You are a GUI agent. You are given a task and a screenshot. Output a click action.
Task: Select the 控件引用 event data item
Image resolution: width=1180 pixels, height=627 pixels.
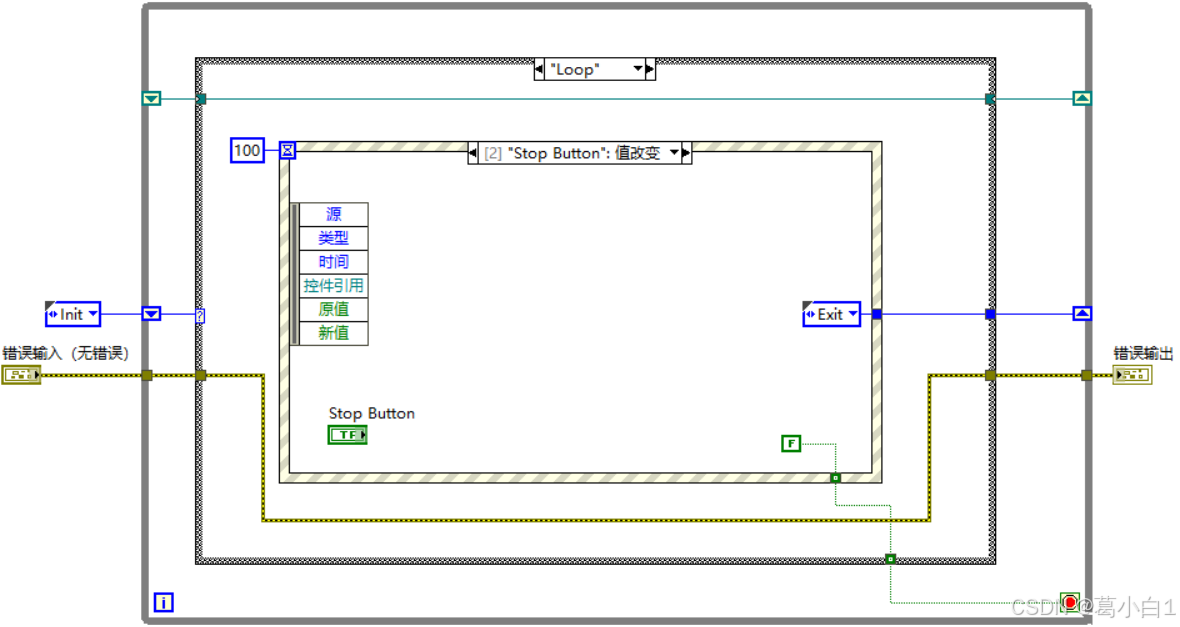click(x=333, y=285)
